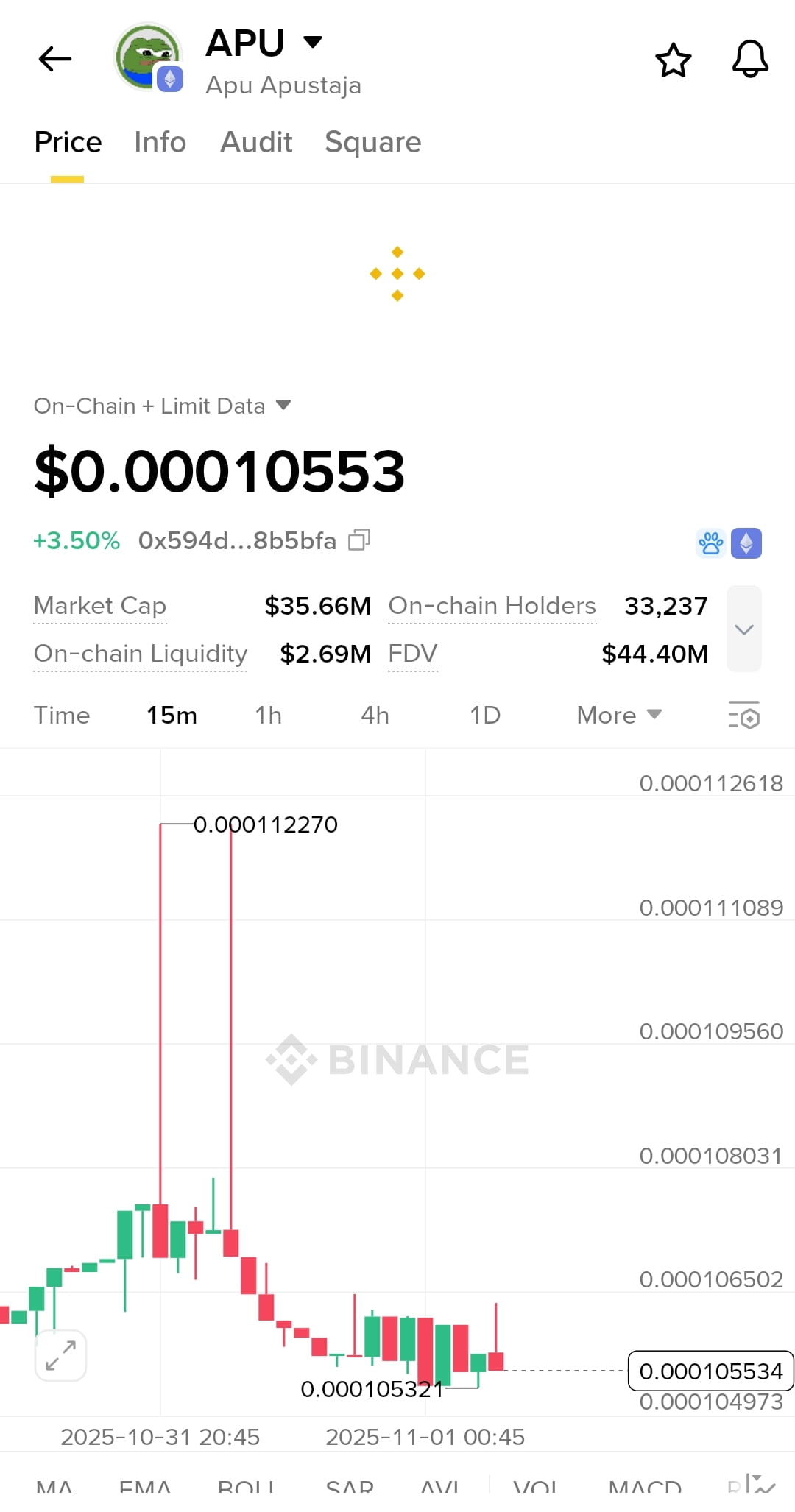
Task: Expand On-Chain + Limit Data dropdown
Action: pos(163,406)
